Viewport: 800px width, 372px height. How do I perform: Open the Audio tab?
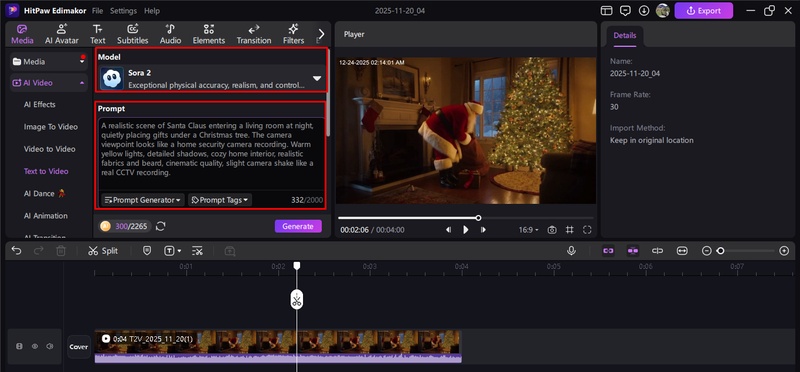170,35
